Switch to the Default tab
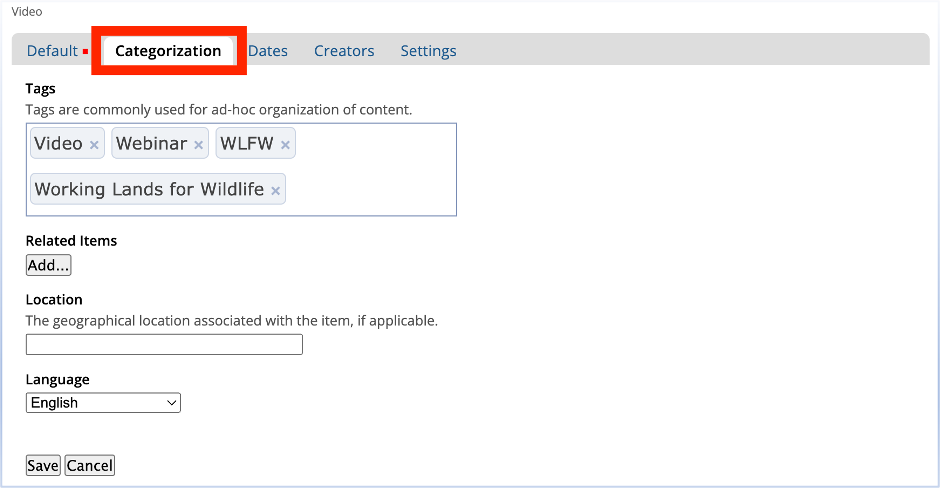This screenshot has width=940, height=488. [x=52, y=51]
